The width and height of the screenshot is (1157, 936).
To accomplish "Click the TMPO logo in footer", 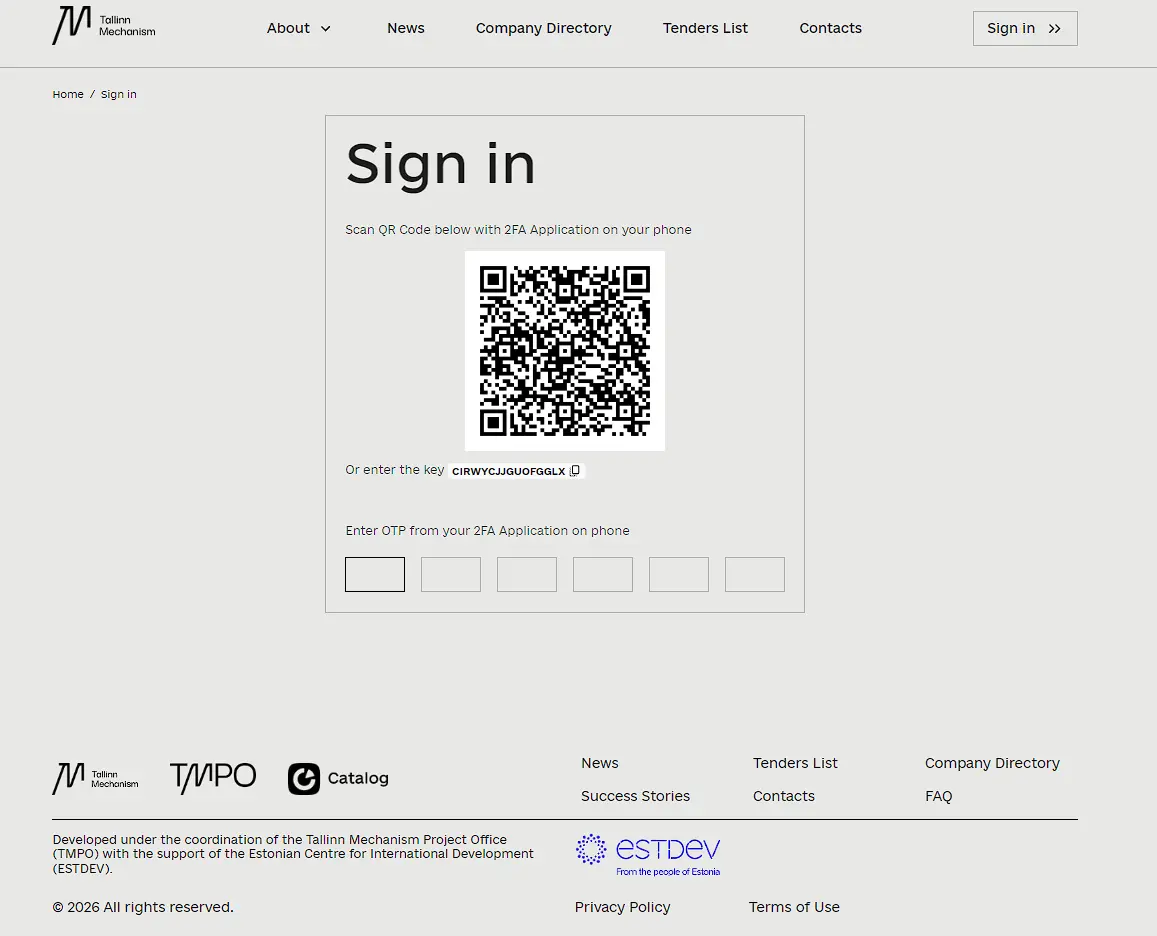I will (213, 778).
